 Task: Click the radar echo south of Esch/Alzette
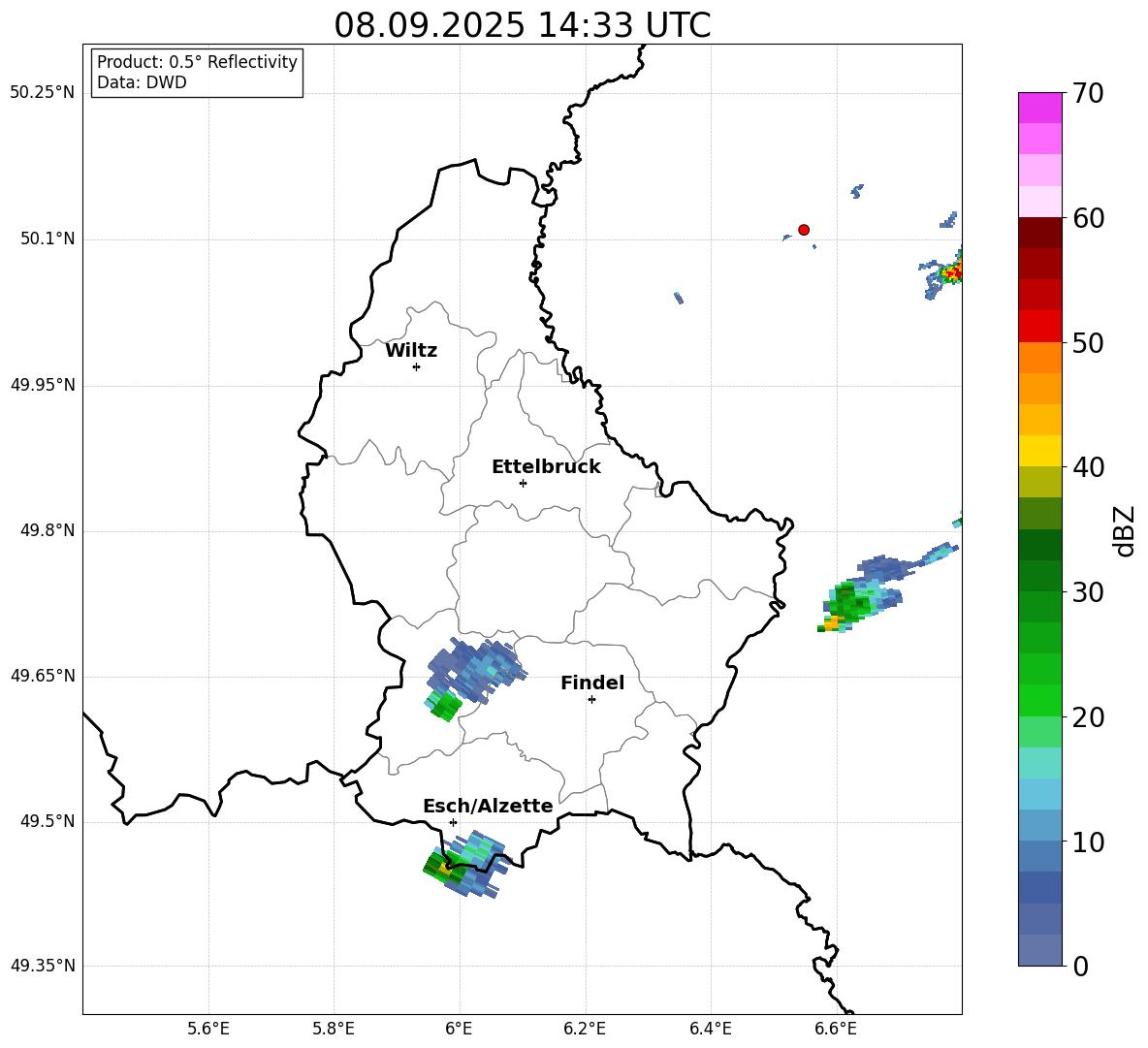tap(465, 864)
